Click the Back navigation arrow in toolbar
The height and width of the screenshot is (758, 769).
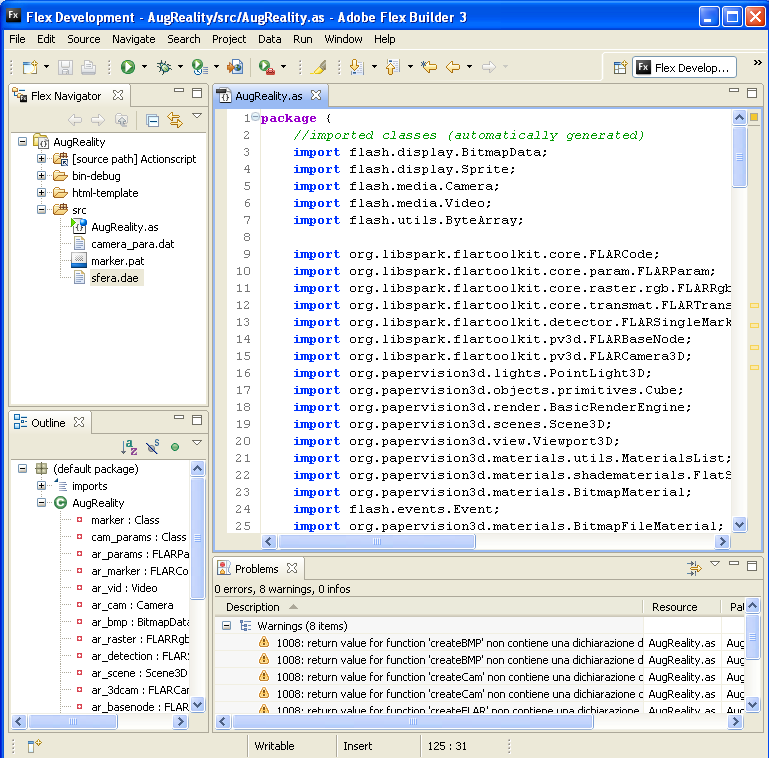[453, 67]
